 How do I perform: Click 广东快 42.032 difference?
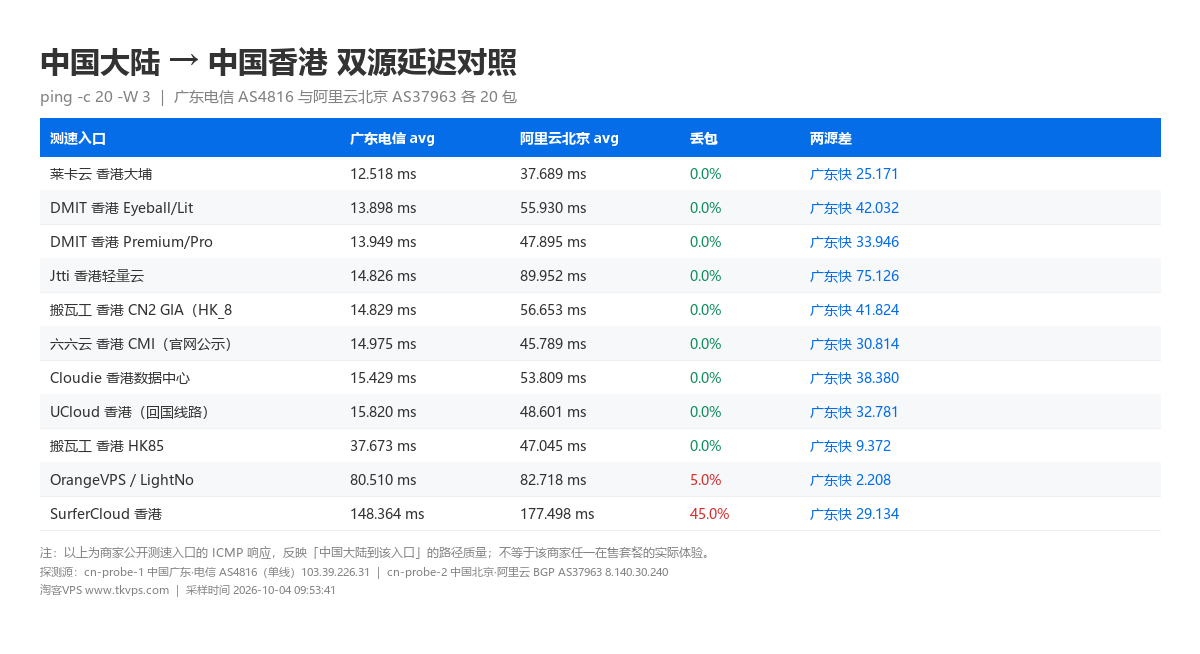[x=854, y=208]
